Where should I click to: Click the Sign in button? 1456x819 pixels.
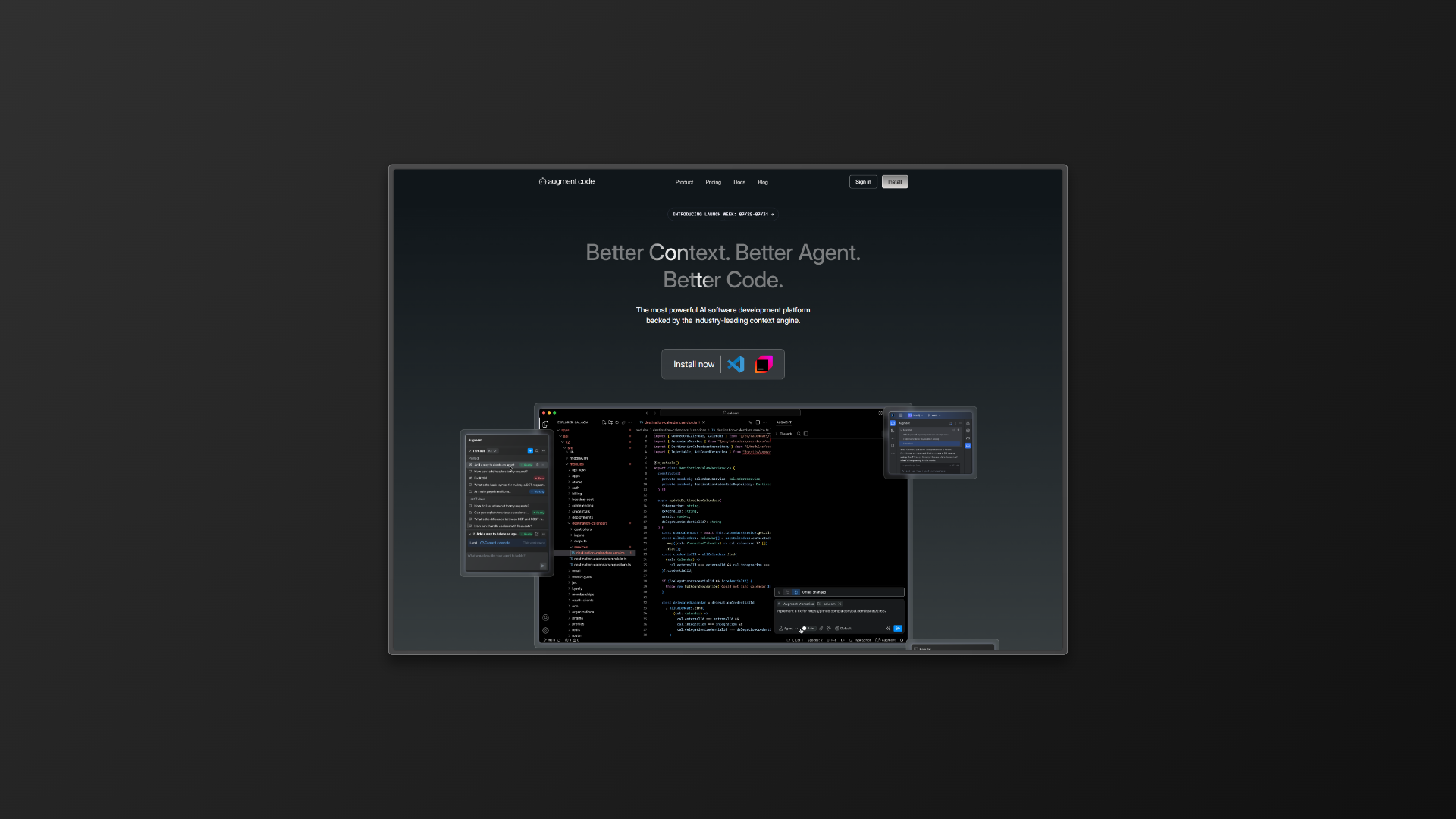[x=863, y=182]
